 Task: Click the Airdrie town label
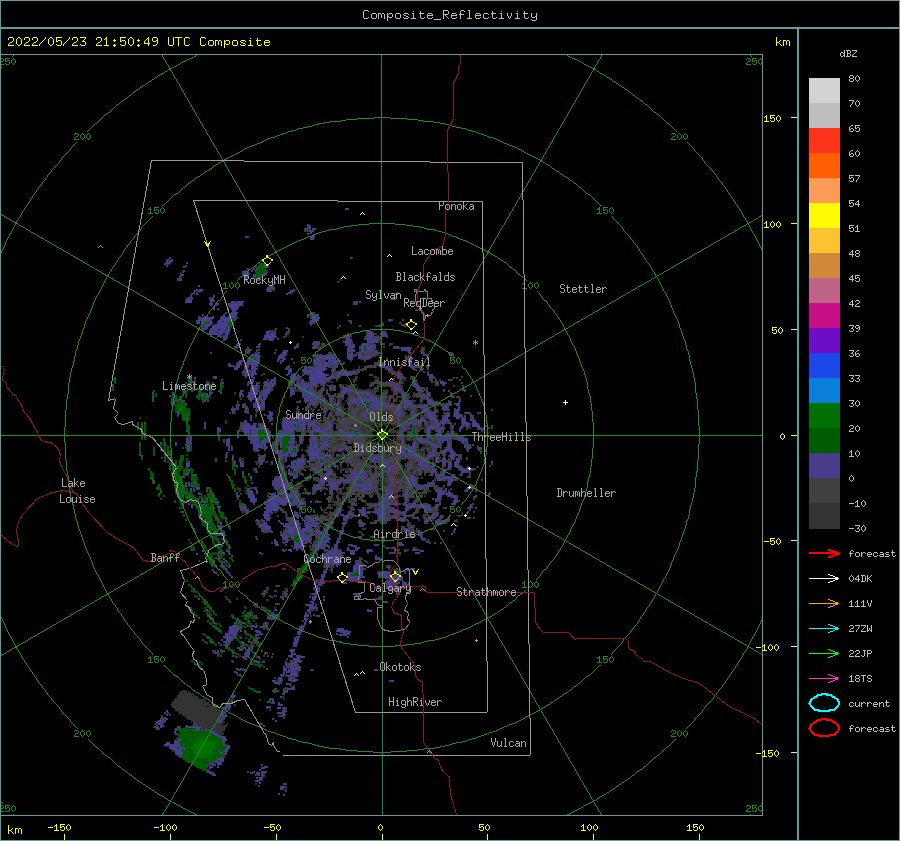(x=394, y=534)
